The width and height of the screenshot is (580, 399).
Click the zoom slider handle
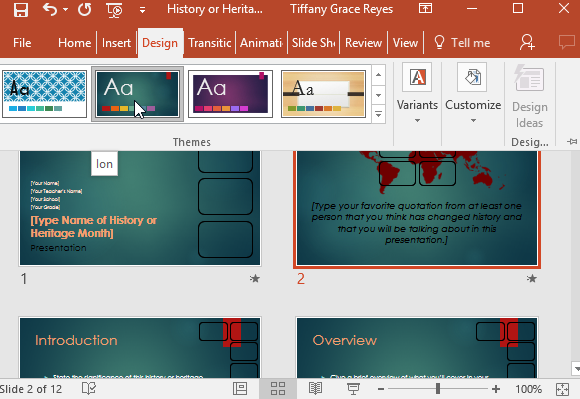pyautogui.click(x=438, y=389)
